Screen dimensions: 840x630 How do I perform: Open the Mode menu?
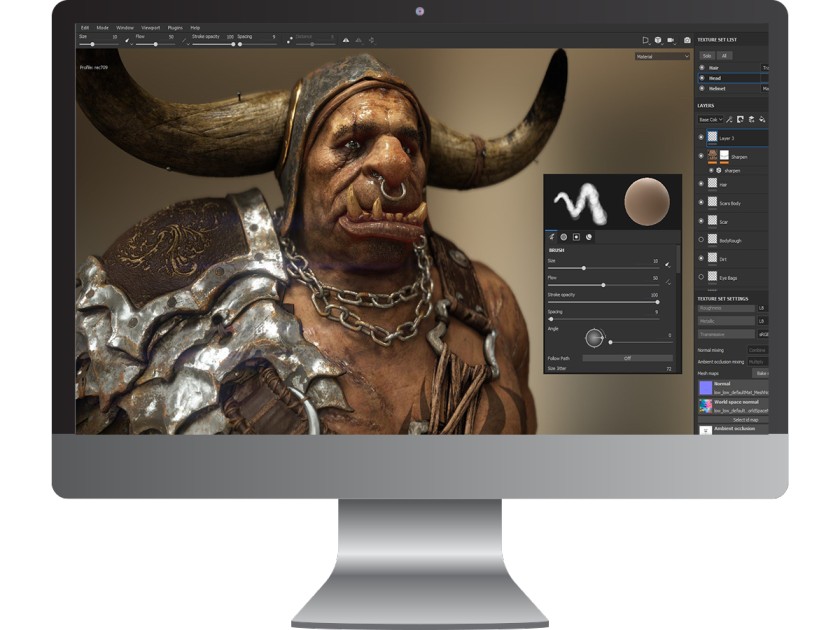tap(102, 27)
